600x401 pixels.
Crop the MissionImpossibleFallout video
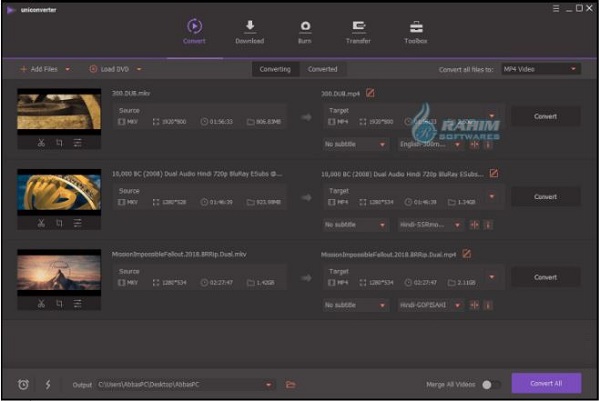tap(59, 304)
